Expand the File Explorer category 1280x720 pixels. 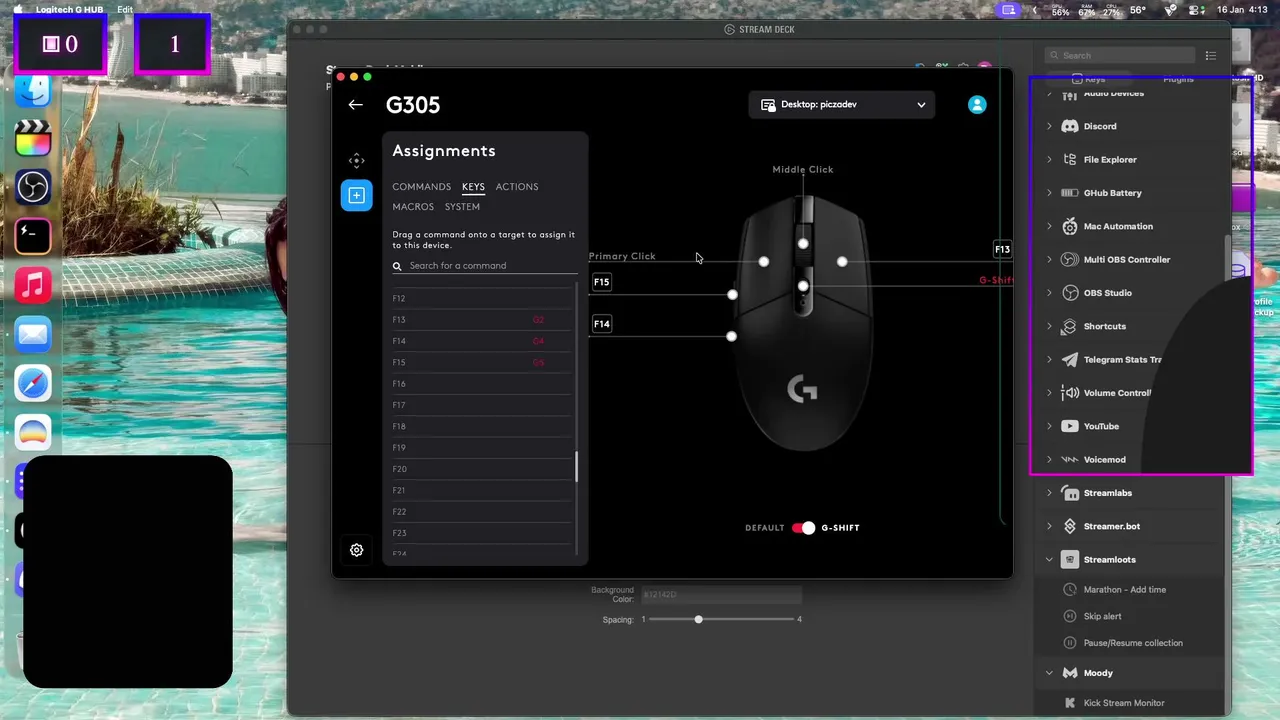tap(1049, 160)
